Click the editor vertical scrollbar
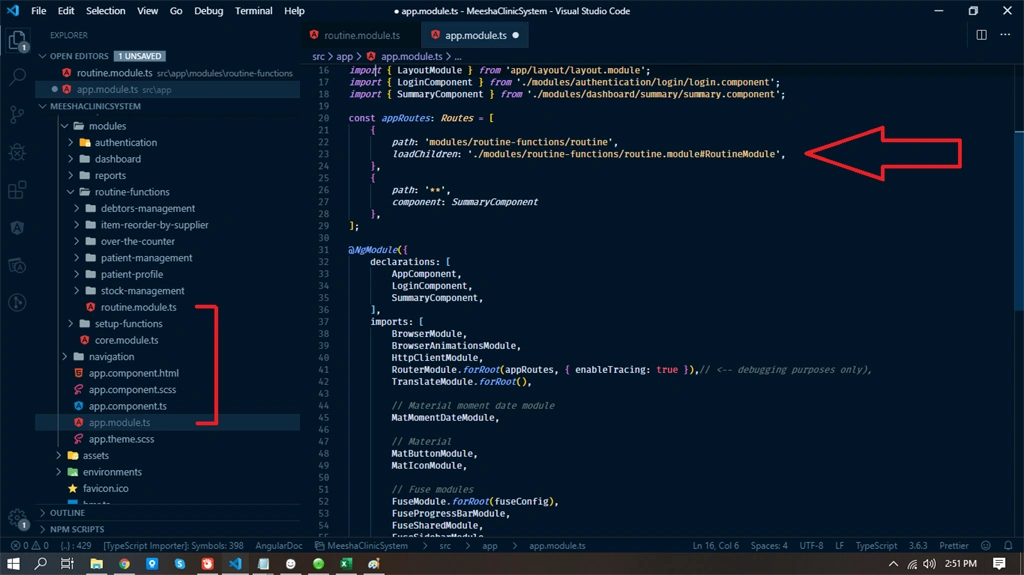The height and width of the screenshot is (575, 1024). pos(1019,222)
